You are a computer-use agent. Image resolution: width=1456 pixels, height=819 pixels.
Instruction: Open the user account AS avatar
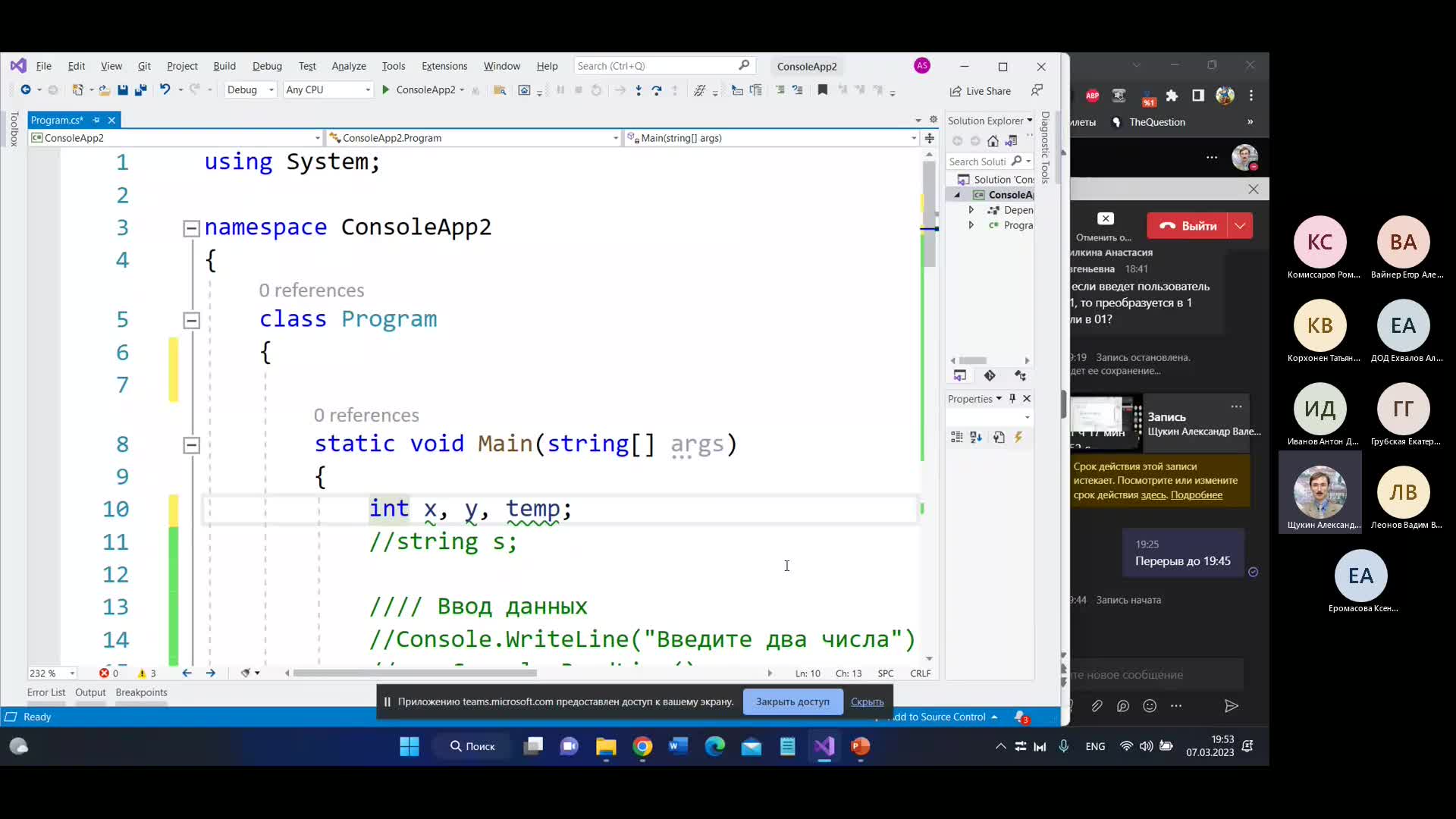[922, 66]
